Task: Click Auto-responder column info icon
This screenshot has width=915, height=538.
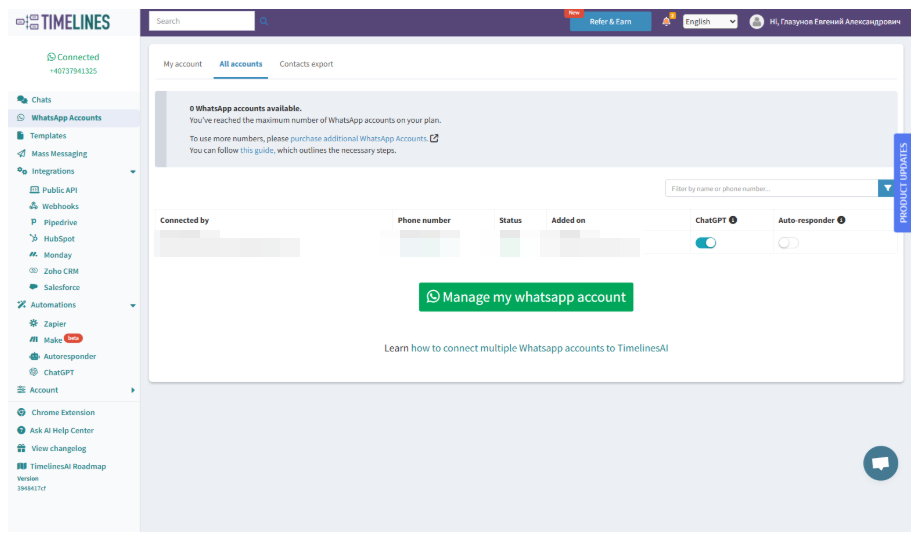Action: pyautogui.click(x=841, y=220)
